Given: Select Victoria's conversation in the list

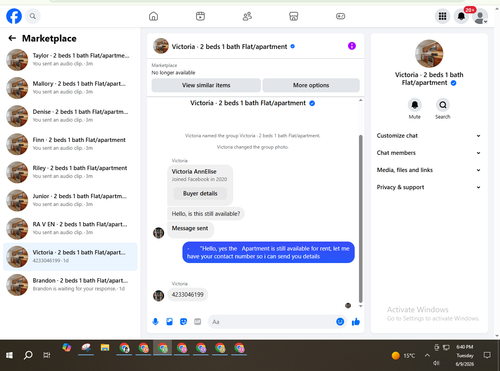Looking at the screenshot, I should (70, 257).
